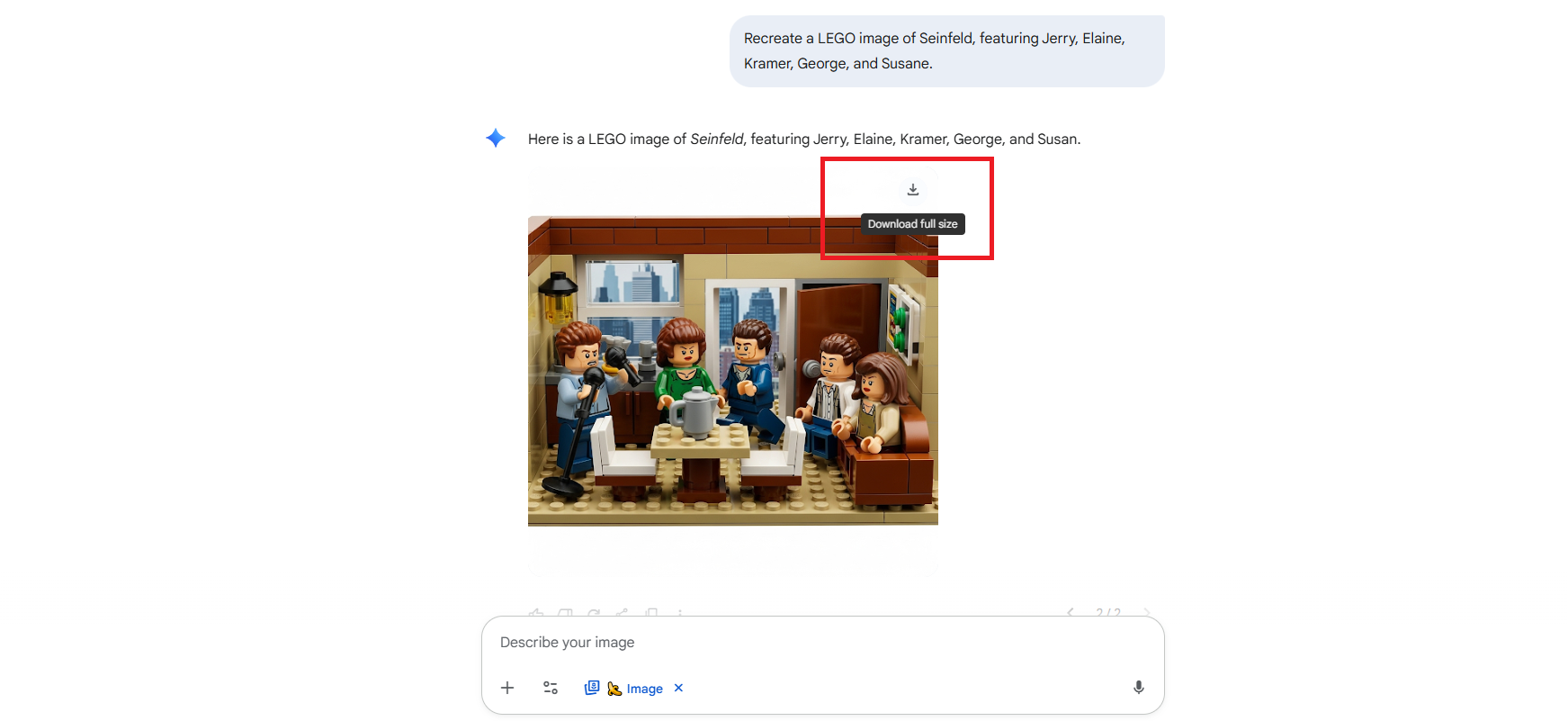Remove the Image tool with its X
The height and width of the screenshot is (721, 1568).
point(679,688)
